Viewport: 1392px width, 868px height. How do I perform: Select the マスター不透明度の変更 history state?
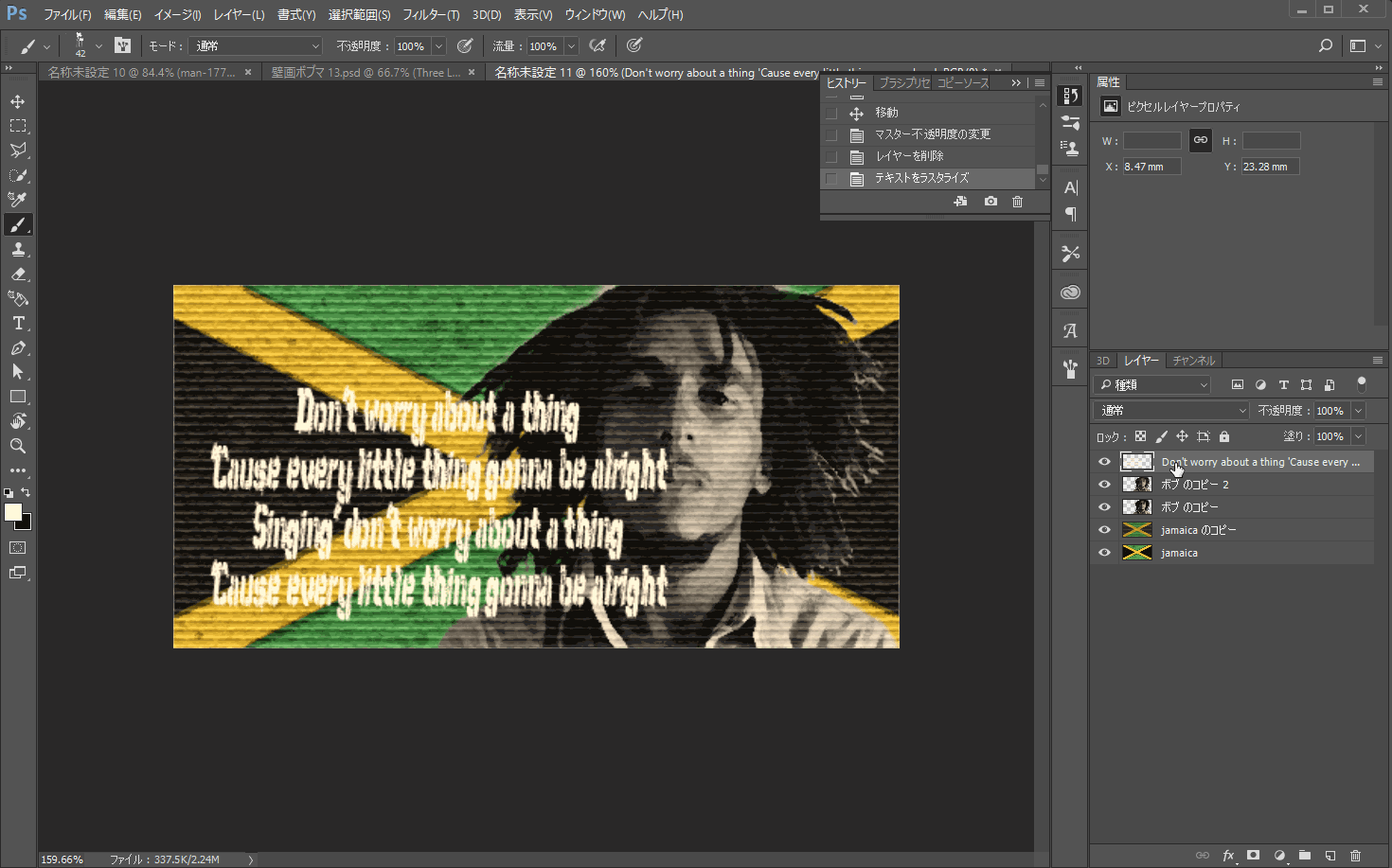927,134
